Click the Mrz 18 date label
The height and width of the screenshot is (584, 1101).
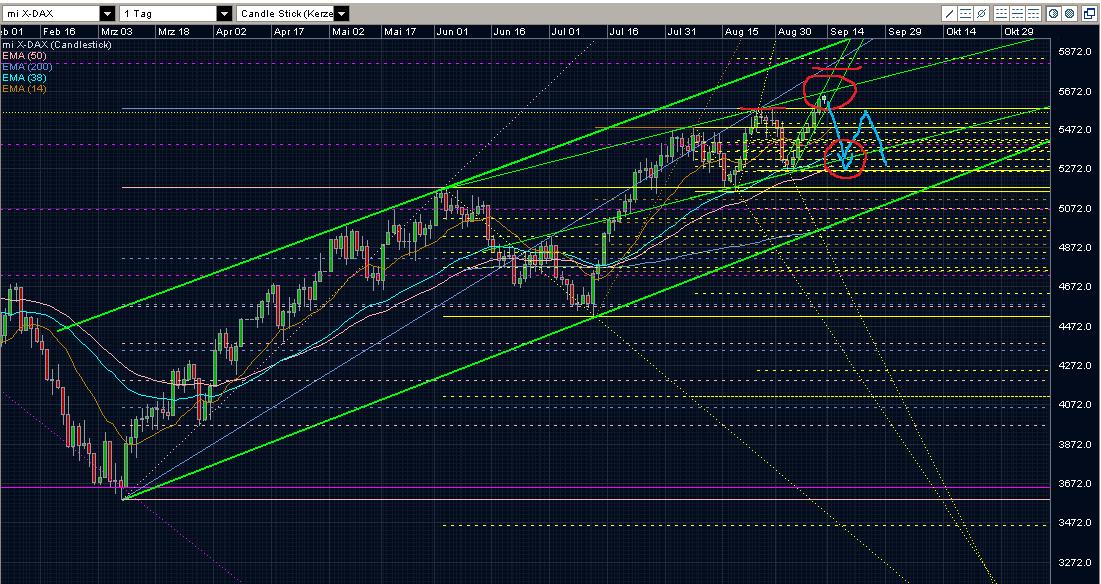[173, 32]
